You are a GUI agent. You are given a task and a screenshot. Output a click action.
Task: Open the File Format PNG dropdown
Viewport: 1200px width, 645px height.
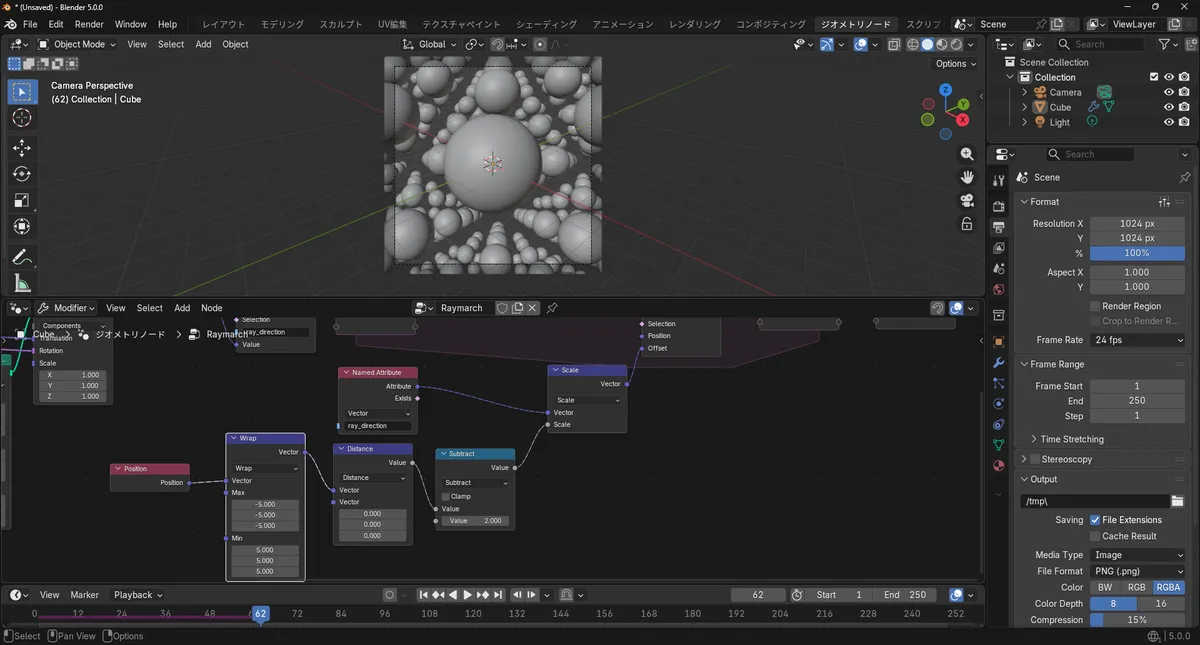pos(1138,571)
